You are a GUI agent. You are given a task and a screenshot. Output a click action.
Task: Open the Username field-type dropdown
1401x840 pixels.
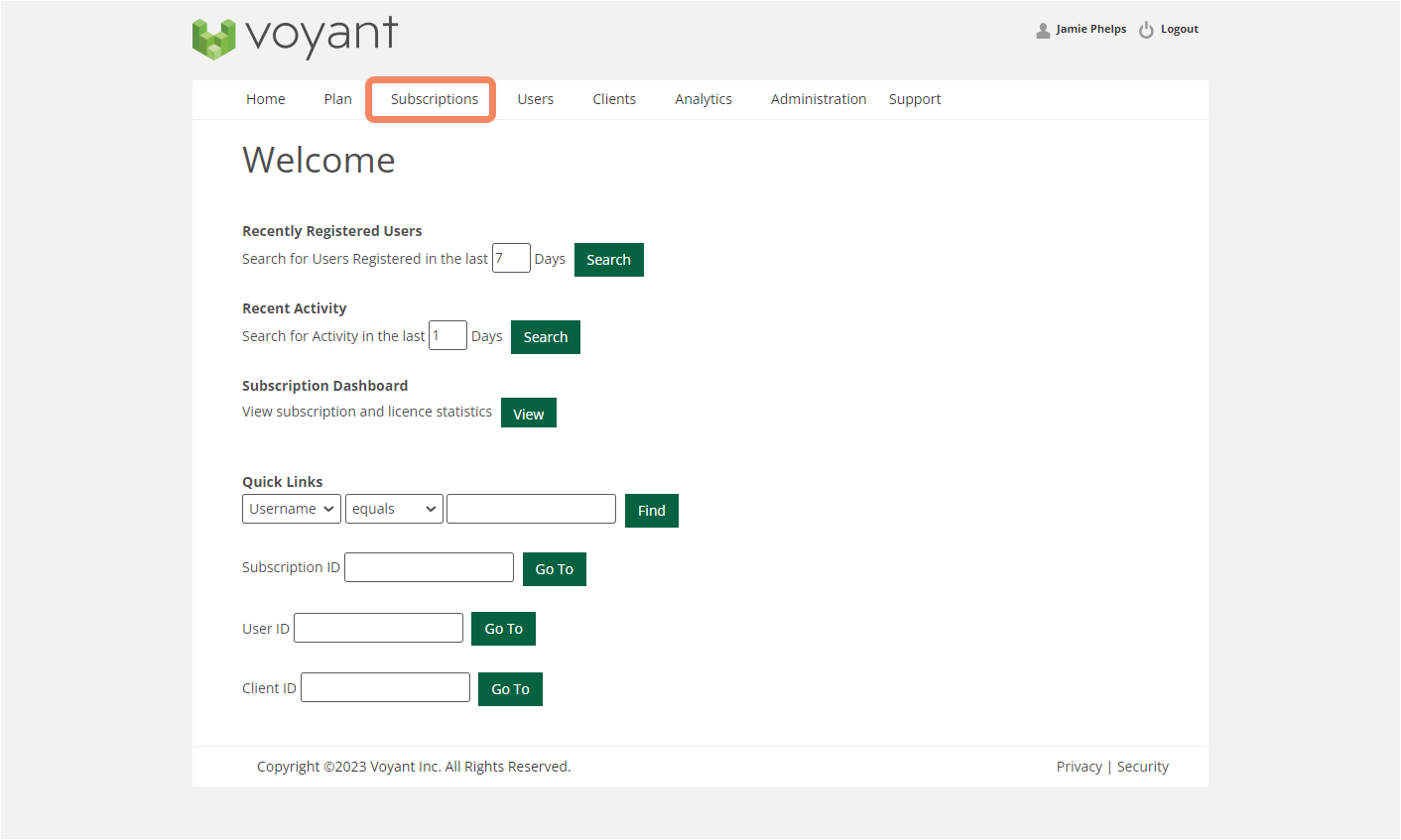click(x=292, y=509)
